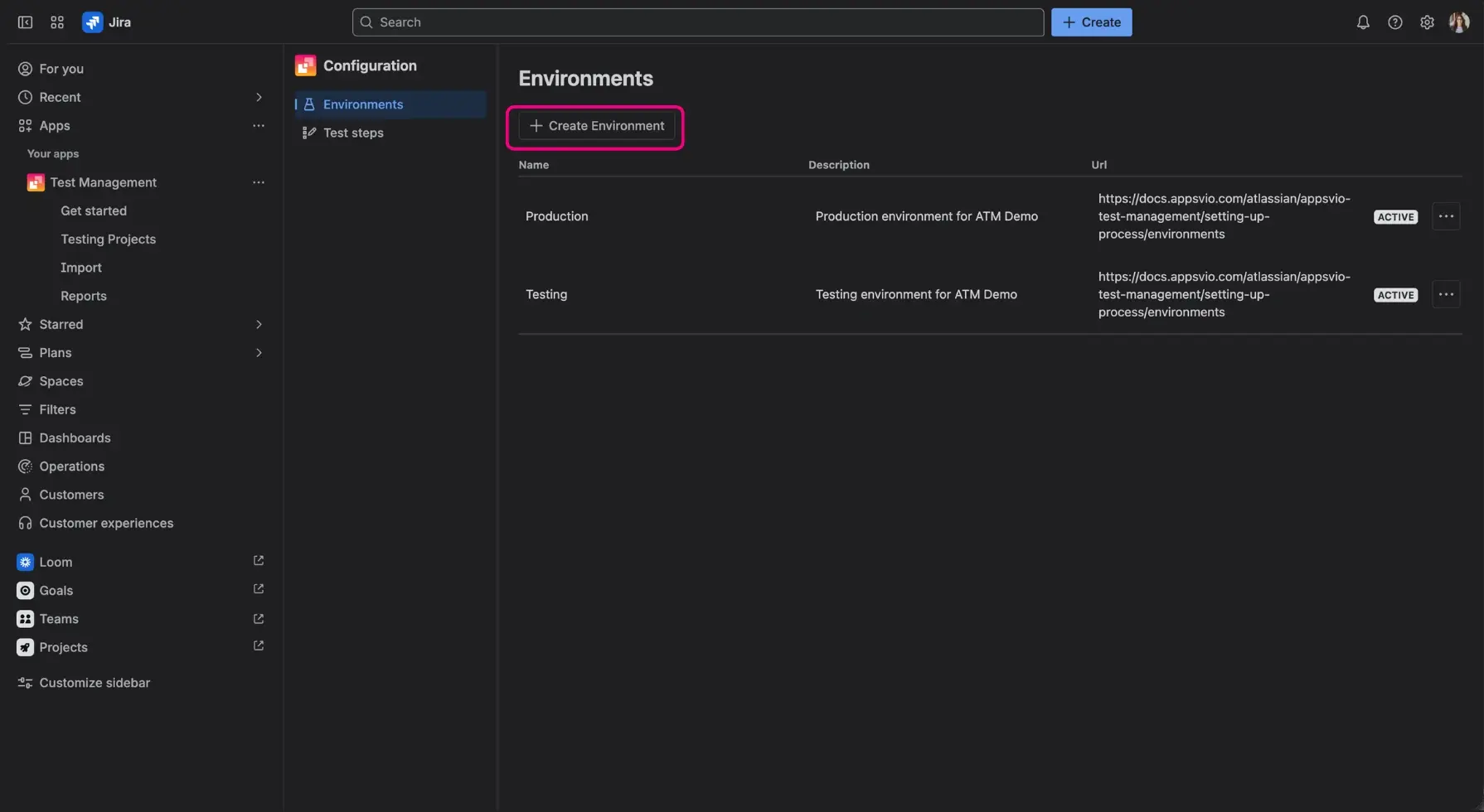Open the Apps more options menu
The image size is (1484, 812).
tap(259, 126)
